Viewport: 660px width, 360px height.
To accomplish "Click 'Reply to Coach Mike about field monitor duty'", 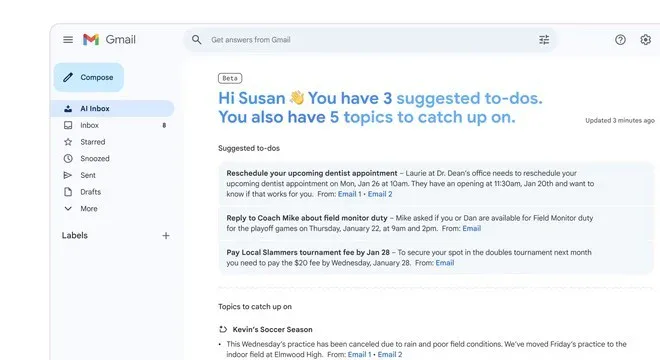I will point(307,218).
